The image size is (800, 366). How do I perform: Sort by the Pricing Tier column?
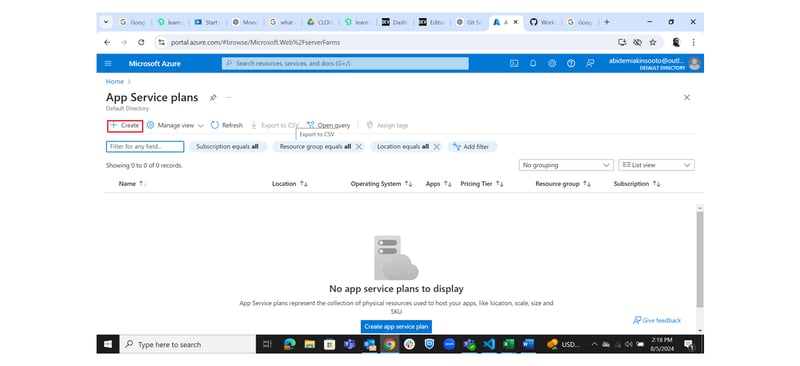point(482,184)
